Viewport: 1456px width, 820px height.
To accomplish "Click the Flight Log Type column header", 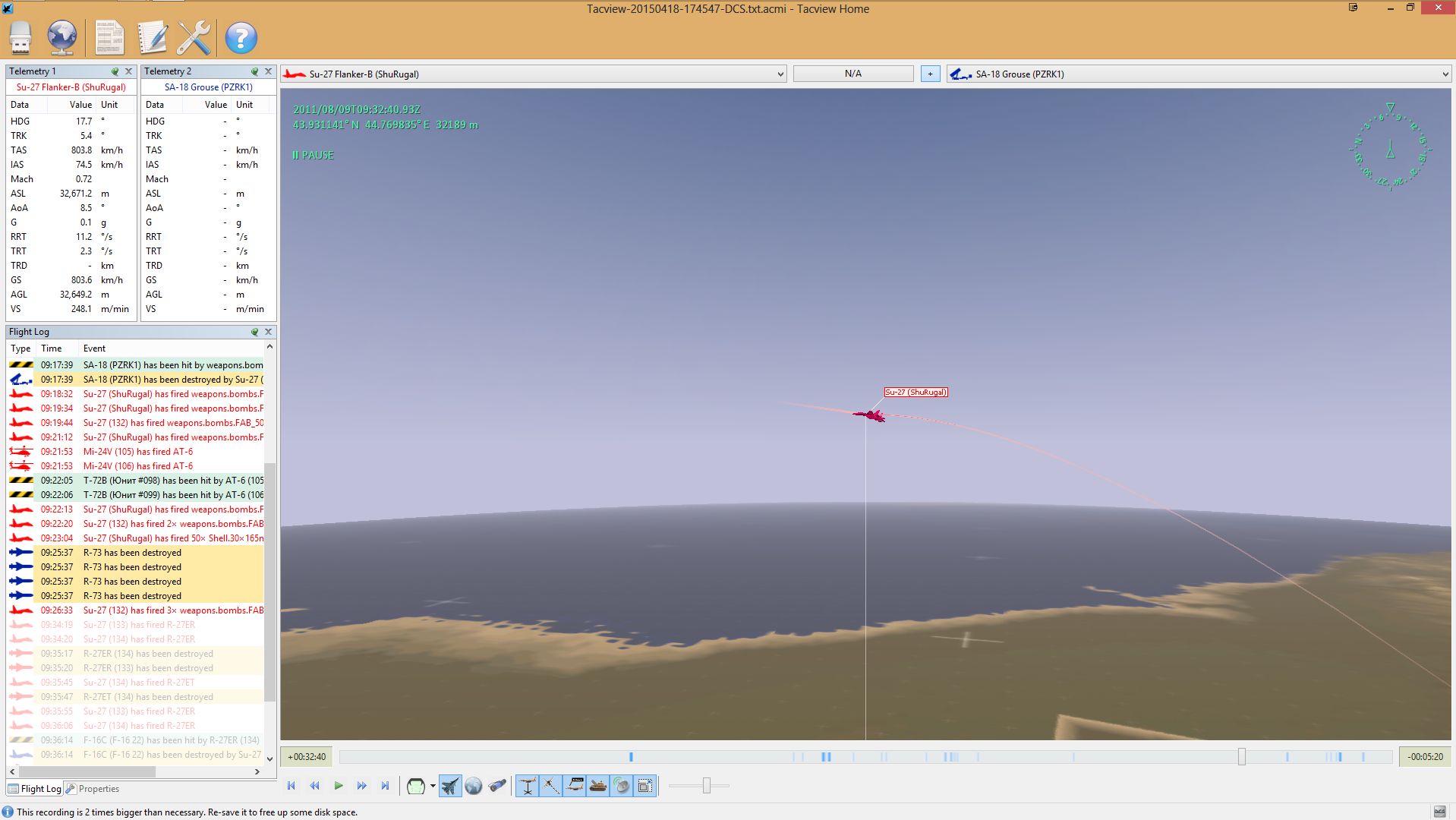I will coord(20,348).
